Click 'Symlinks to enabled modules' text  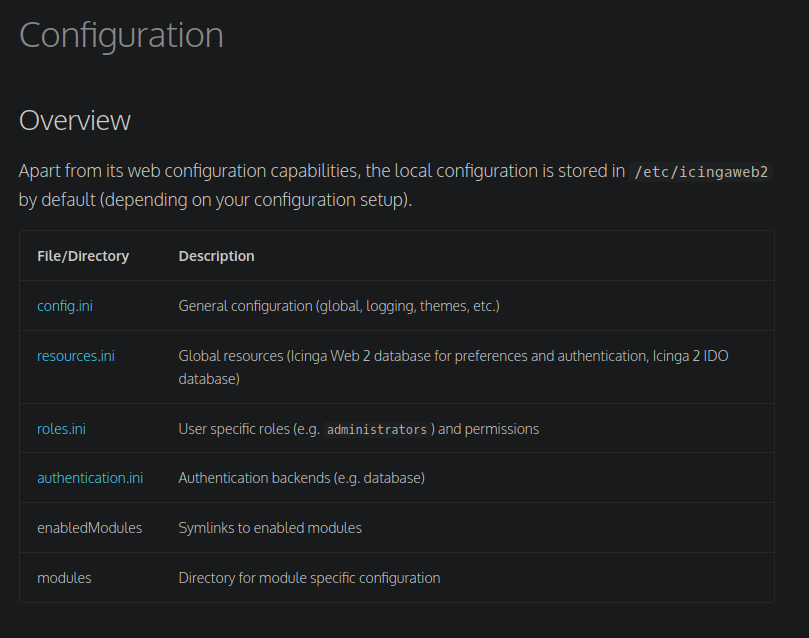(x=270, y=528)
